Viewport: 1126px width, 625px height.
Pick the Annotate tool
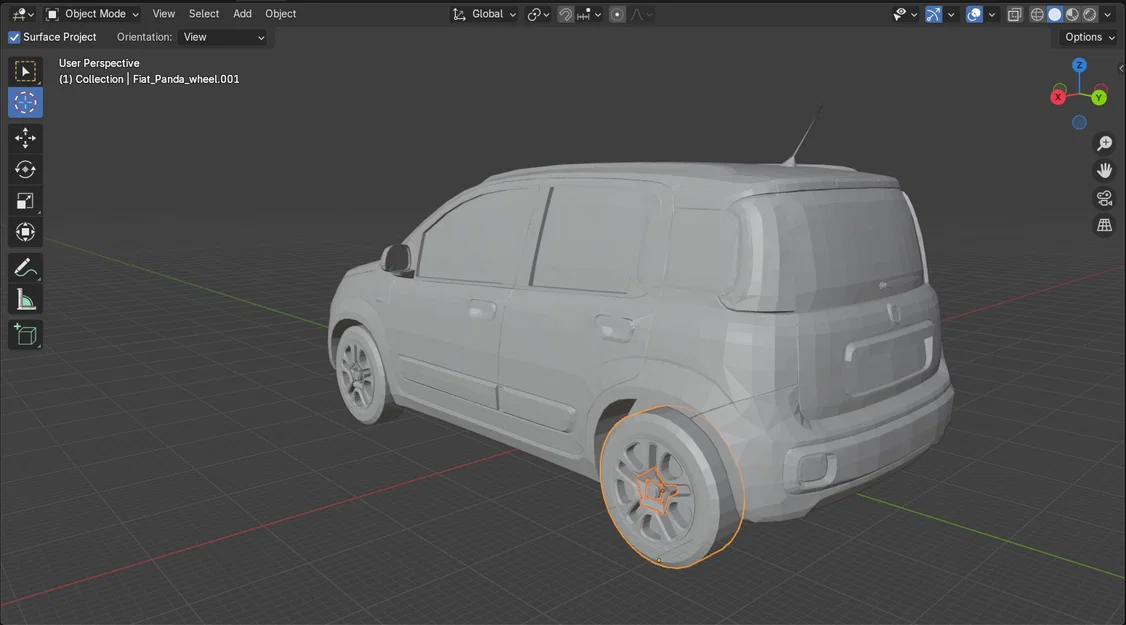25,267
